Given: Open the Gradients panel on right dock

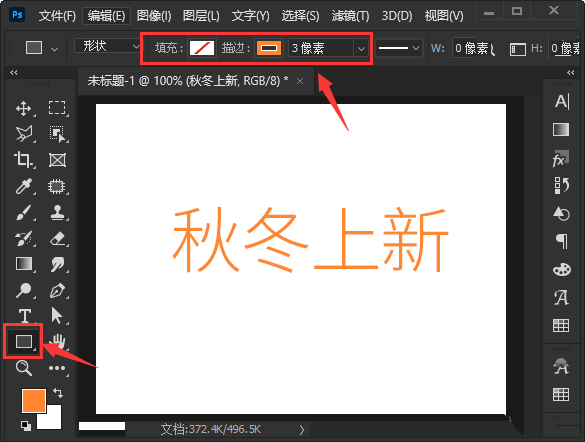Looking at the screenshot, I should (x=561, y=129).
